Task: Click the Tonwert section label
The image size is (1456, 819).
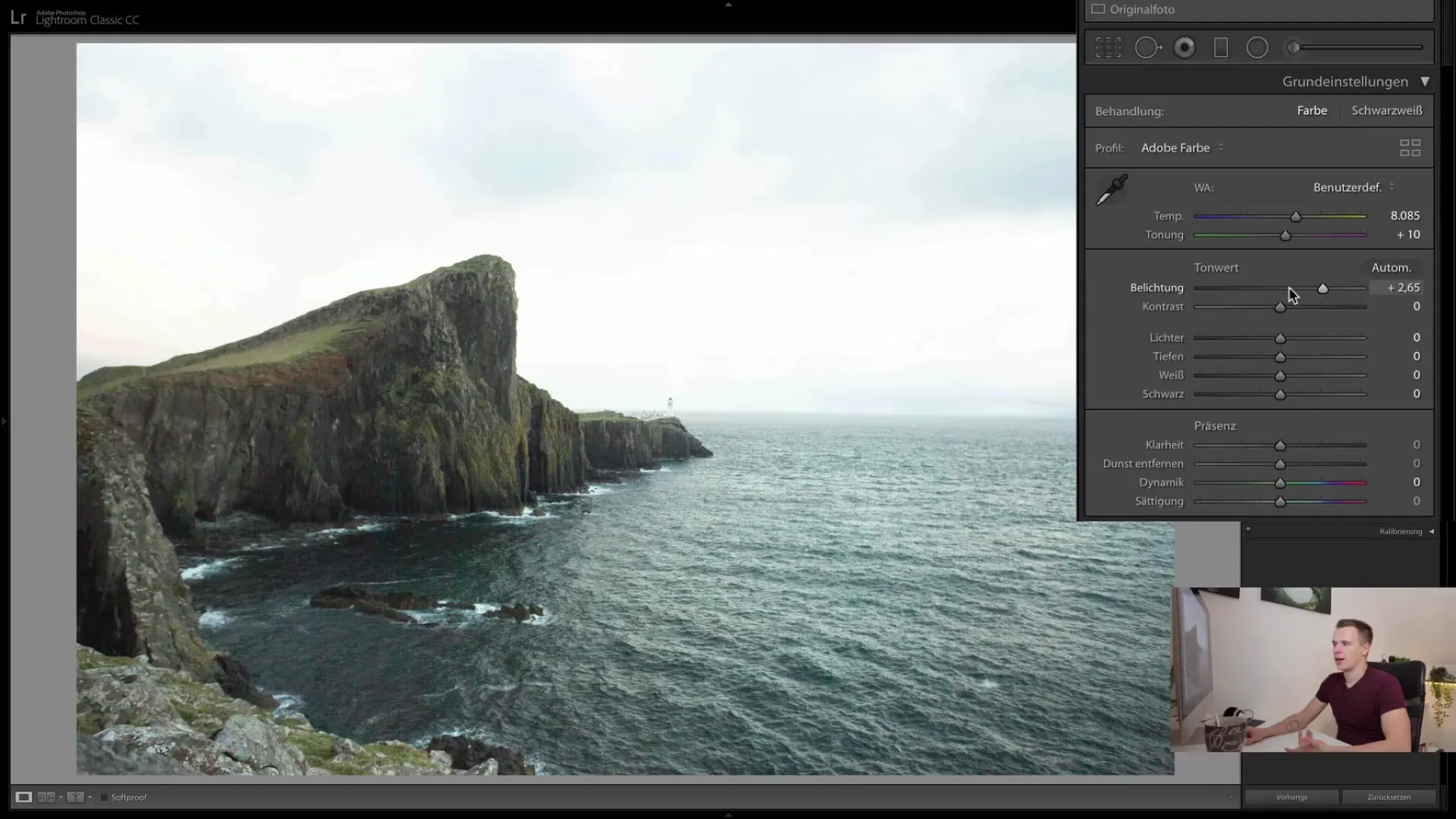Action: pos(1216,268)
